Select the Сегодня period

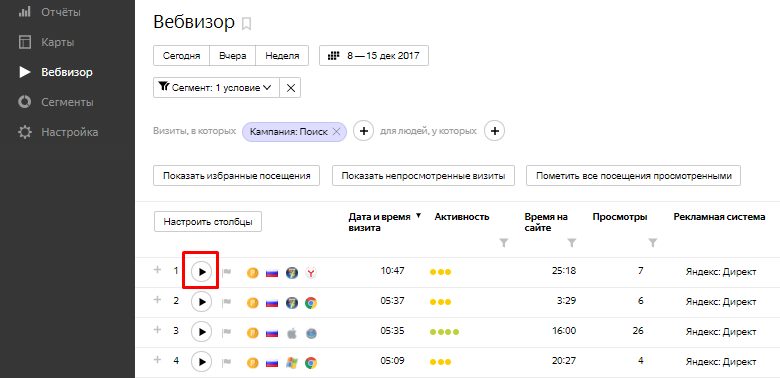pos(182,56)
